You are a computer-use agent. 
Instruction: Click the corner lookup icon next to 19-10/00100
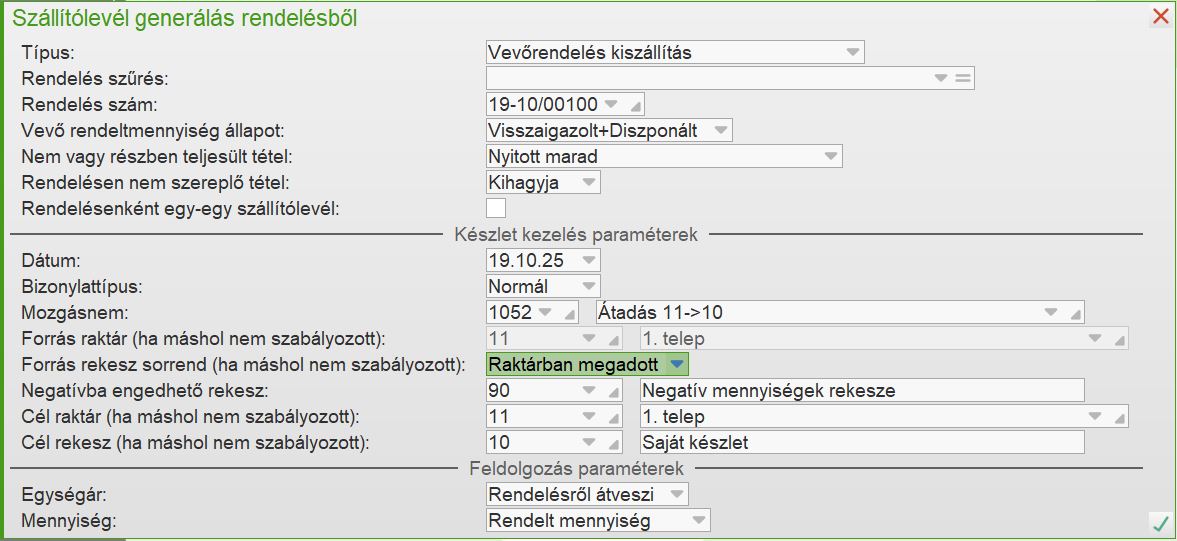[635, 107]
